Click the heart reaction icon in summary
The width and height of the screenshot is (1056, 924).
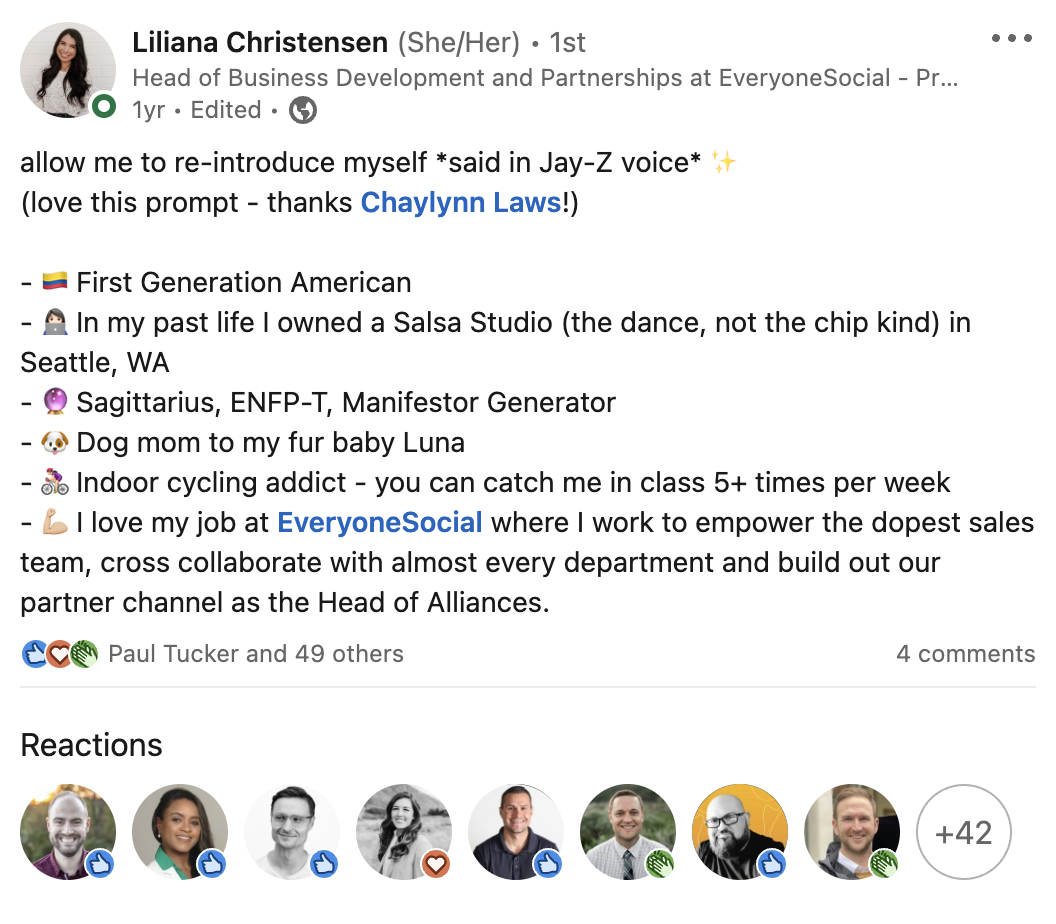pos(59,655)
